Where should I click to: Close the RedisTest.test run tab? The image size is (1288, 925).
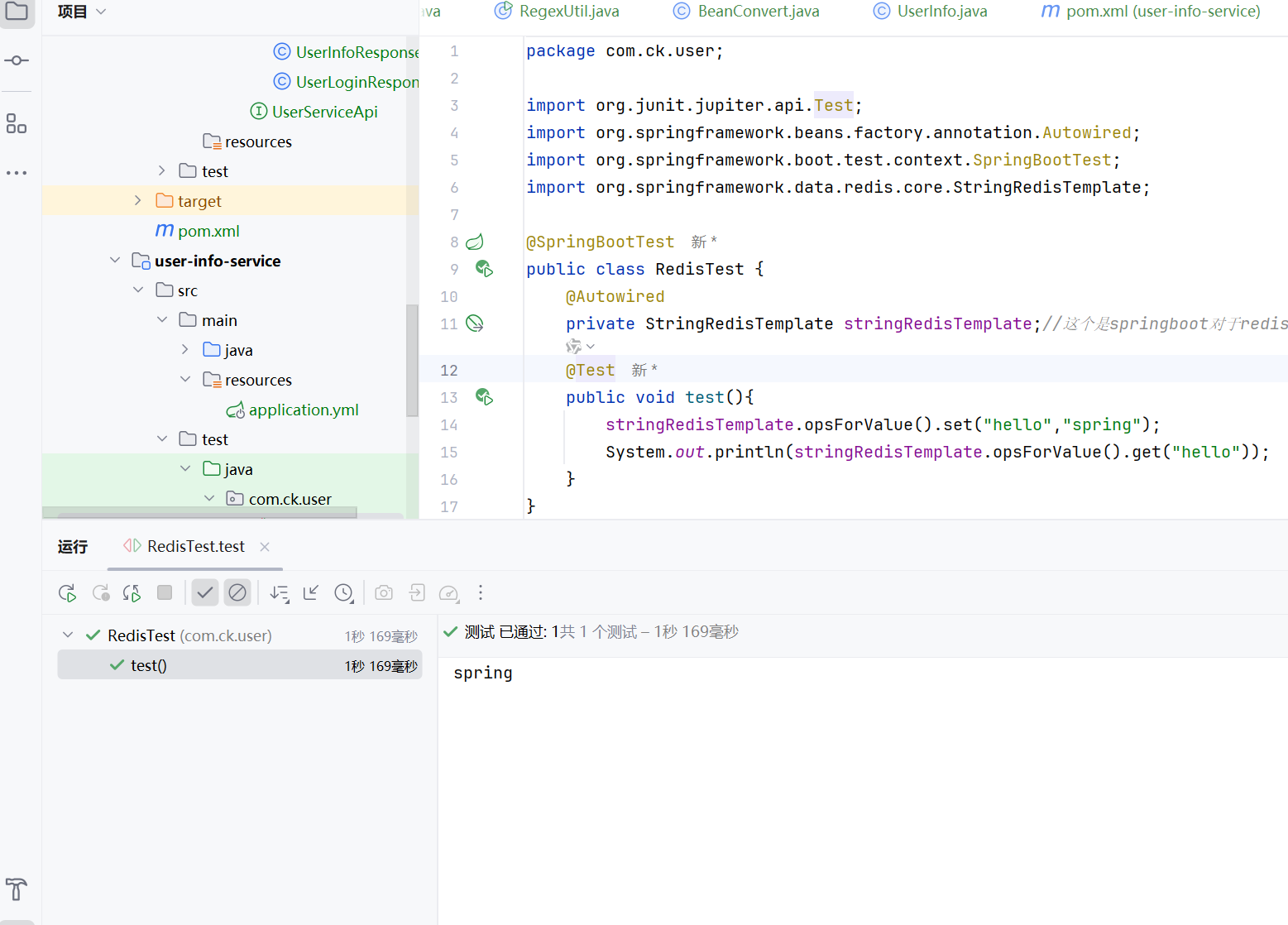265,547
